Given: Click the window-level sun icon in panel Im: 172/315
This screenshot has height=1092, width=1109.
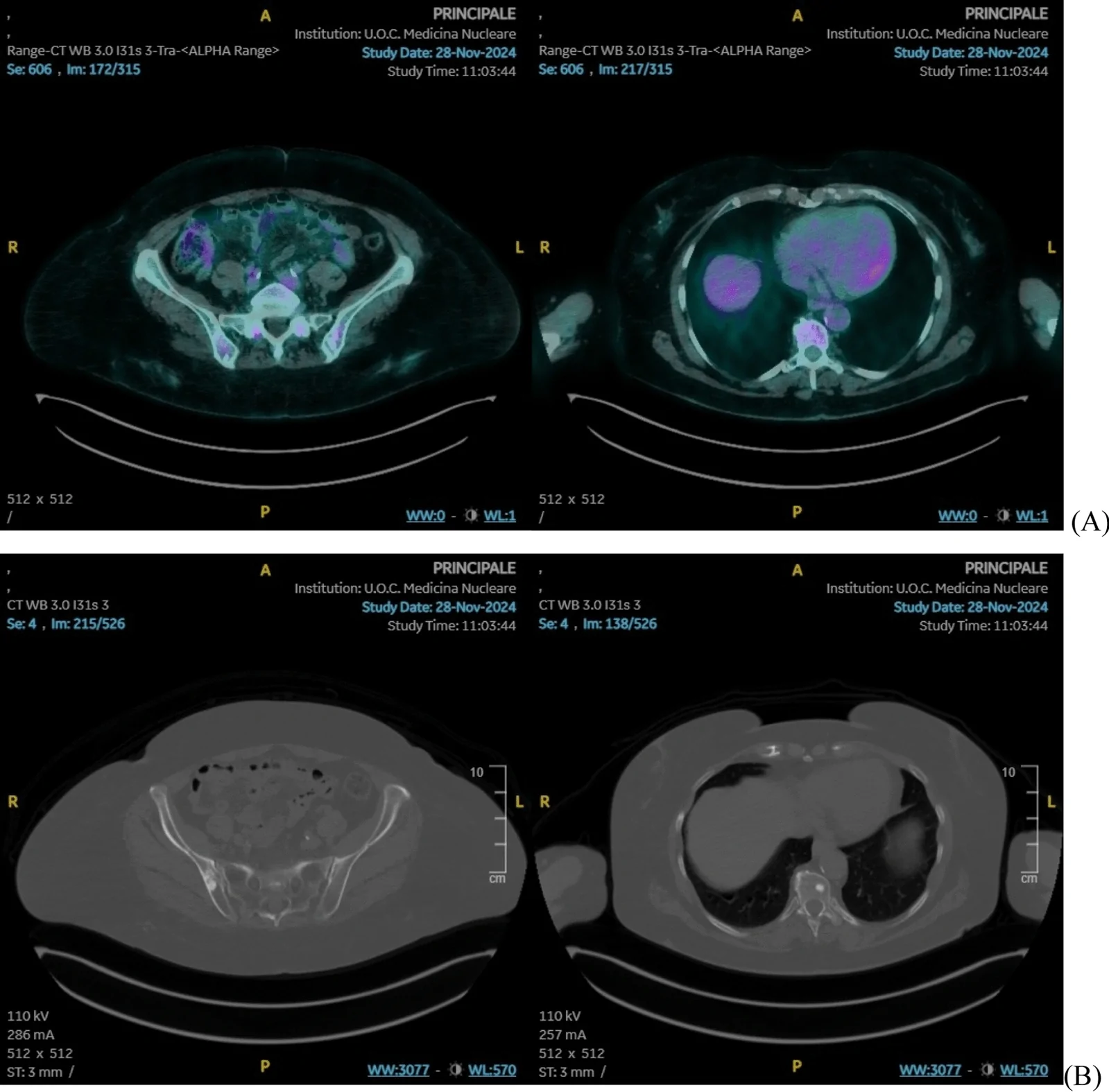Looking at the screenshot, I should point(471,516).
